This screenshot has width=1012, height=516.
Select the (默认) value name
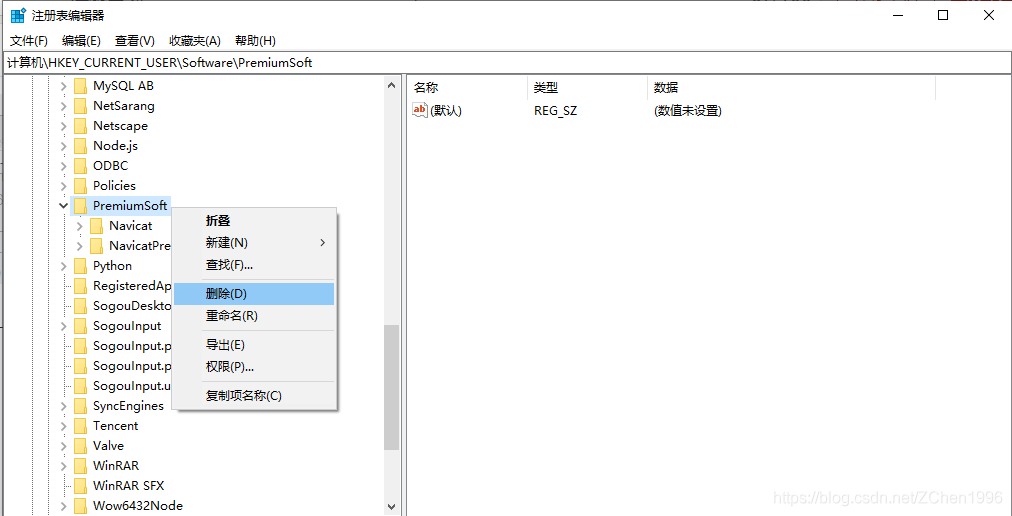pos(446,111)
